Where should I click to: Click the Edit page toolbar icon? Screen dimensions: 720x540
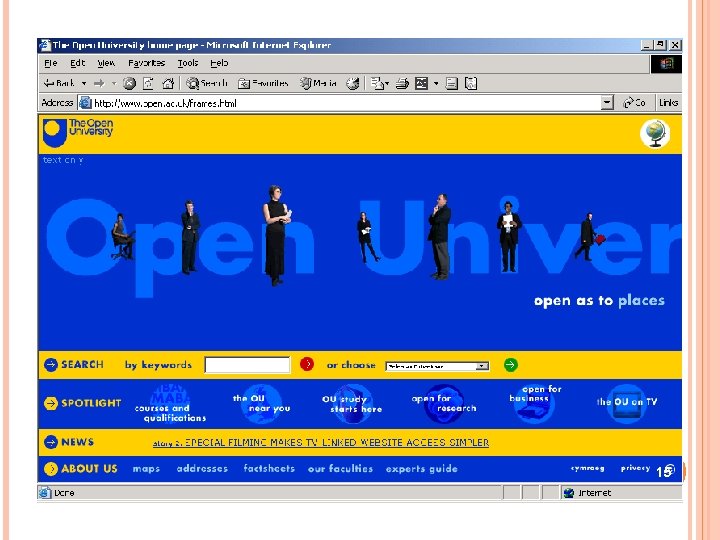(422, 83)
